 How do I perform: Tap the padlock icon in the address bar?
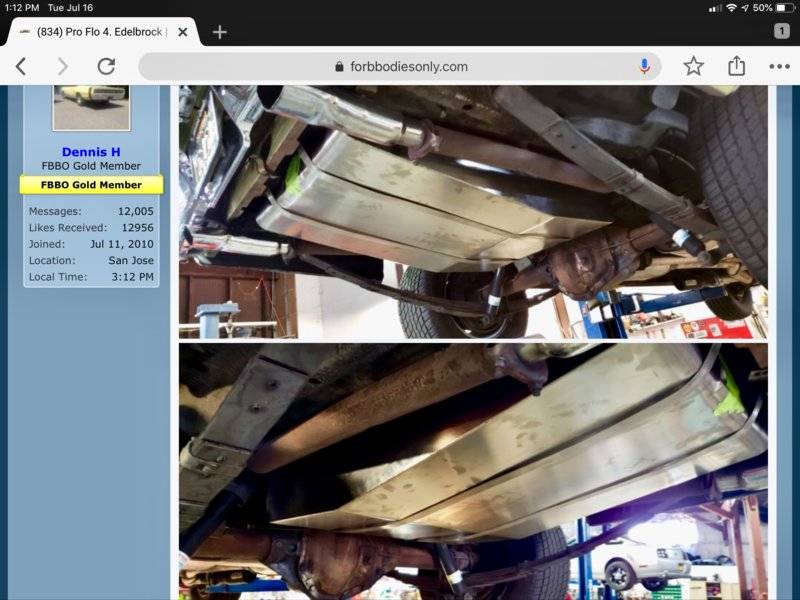340,67
